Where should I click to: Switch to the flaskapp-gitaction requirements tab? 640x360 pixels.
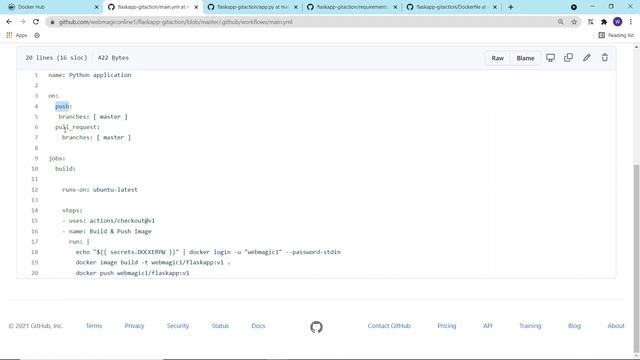tap(351, 7)
